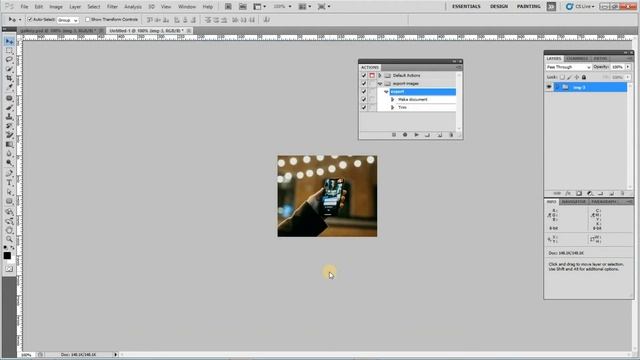
Task: Switch to the Essentials workspace
Action: [466, 7]
